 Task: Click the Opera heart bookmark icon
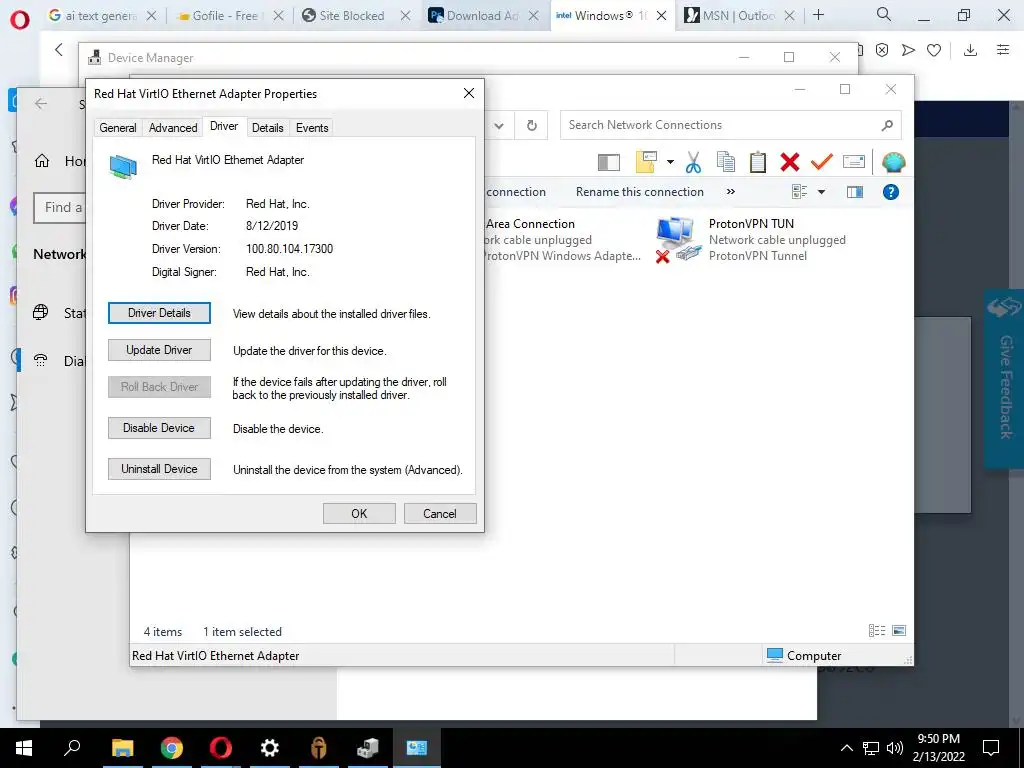(x=934, y=50)
